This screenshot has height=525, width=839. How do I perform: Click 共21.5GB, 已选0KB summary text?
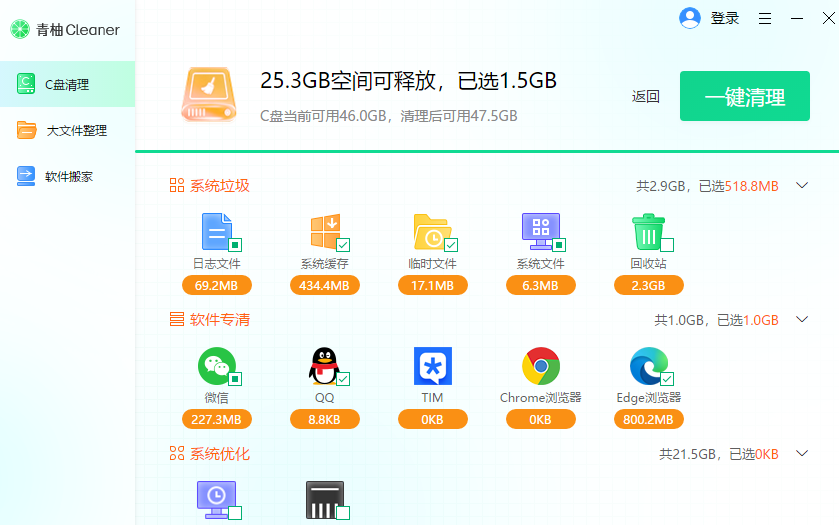click(x=719, y=454)
